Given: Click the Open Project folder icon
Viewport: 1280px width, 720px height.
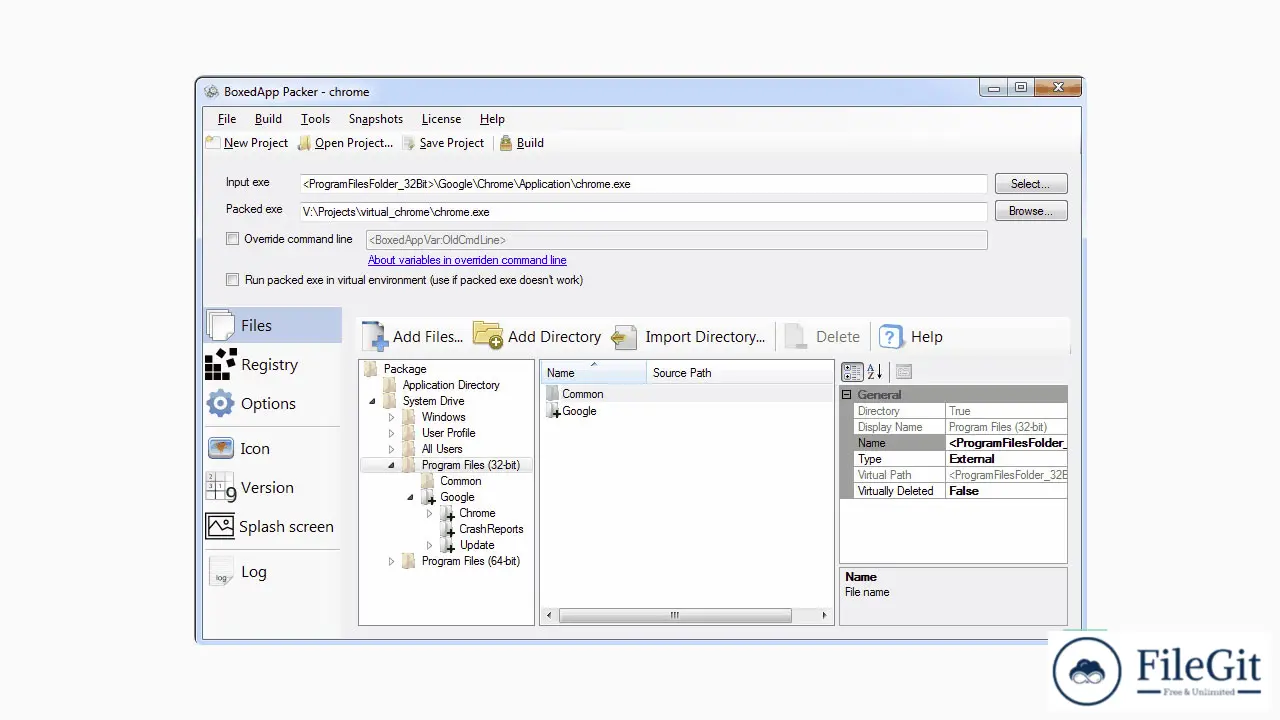Looking at the screenshot, I should point(305,143).
